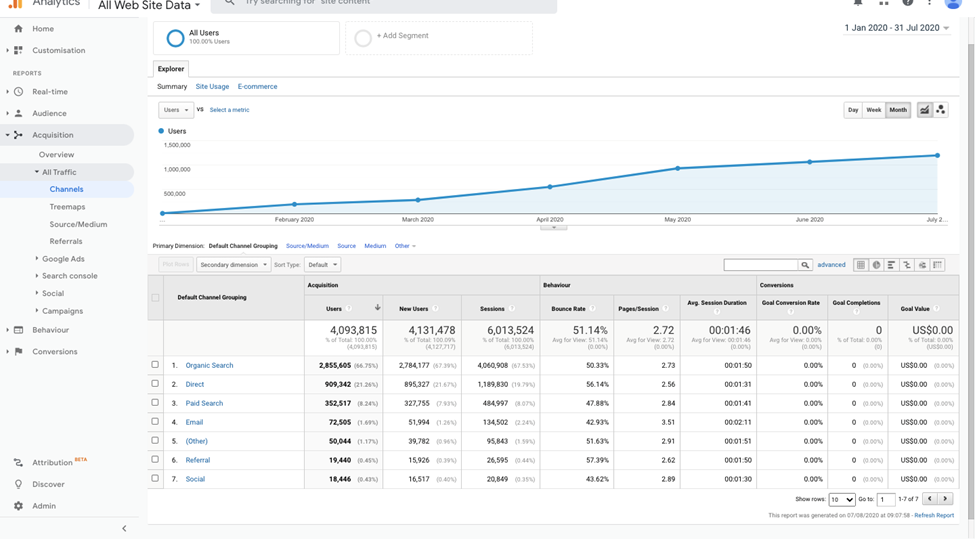Open the All Web Site Data view selector
Viewport: 975px width, 539px height.
(149, 5)
